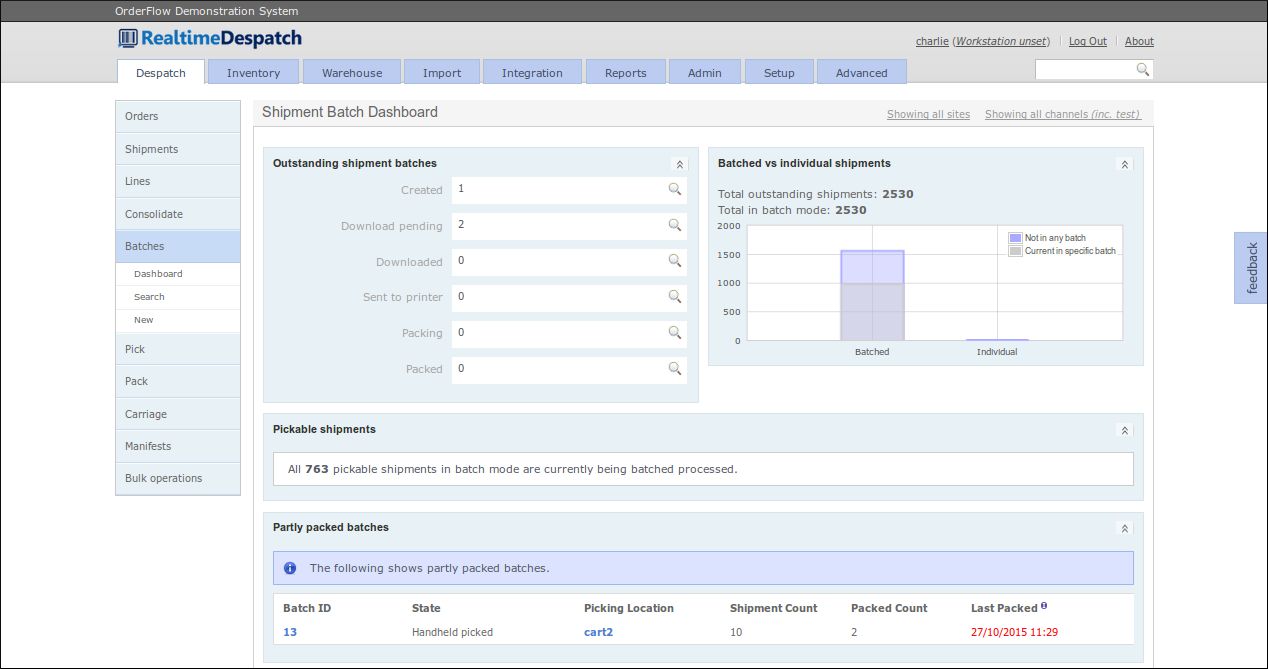Open the Setup tab
Screen dimensions: 1268x669
779,72
